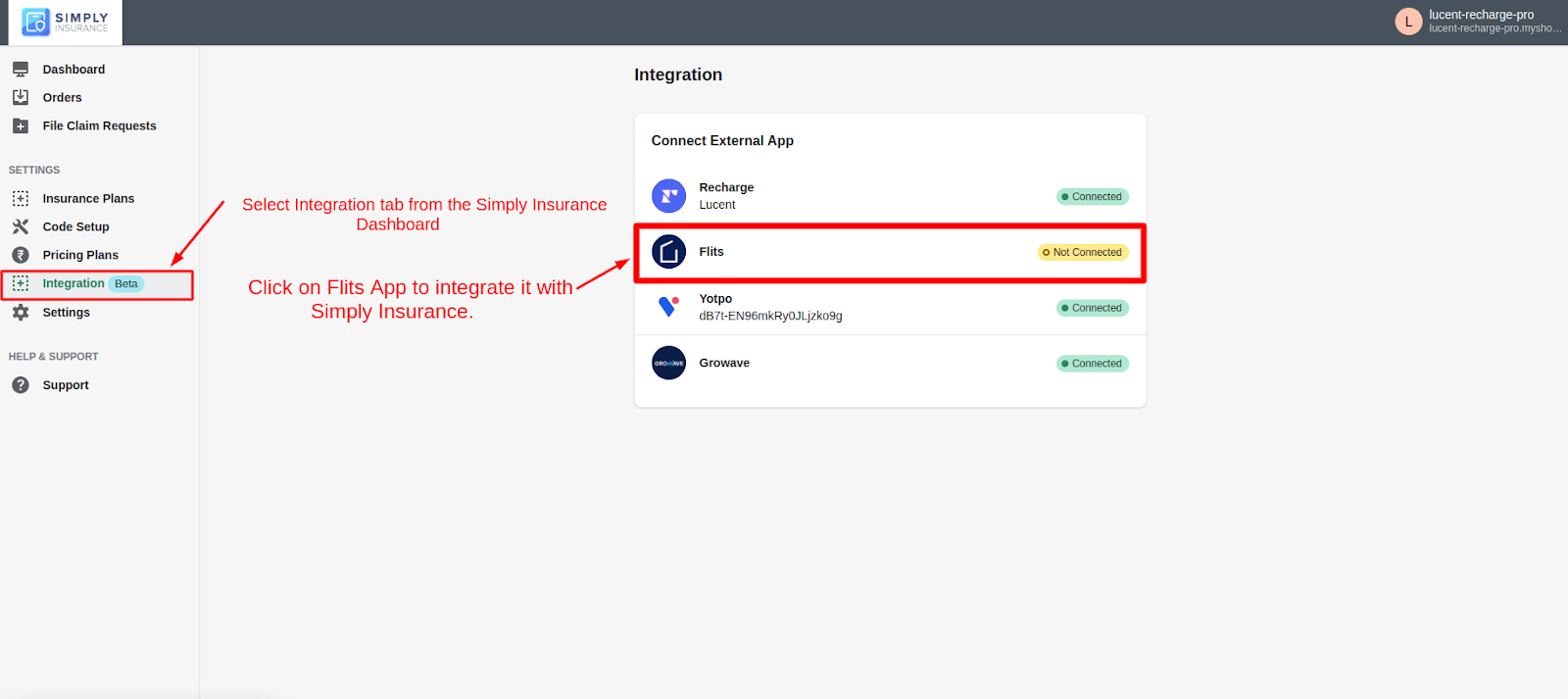Viewport: 1568px width, 699px height.
Task: Select the Integration tab label
Action: point(73,283)
